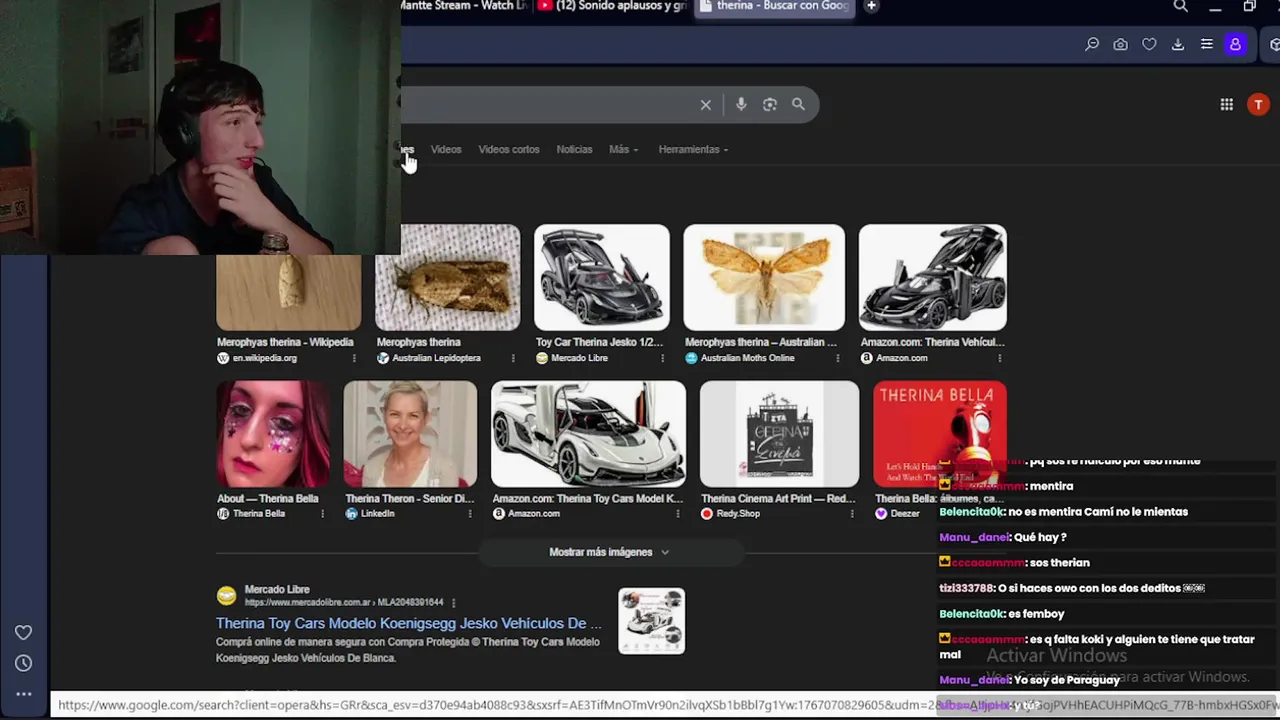Open Therina Toy Cars Modelo Koenigsegg link
1280x720 pixels.
tap(408, 623)
